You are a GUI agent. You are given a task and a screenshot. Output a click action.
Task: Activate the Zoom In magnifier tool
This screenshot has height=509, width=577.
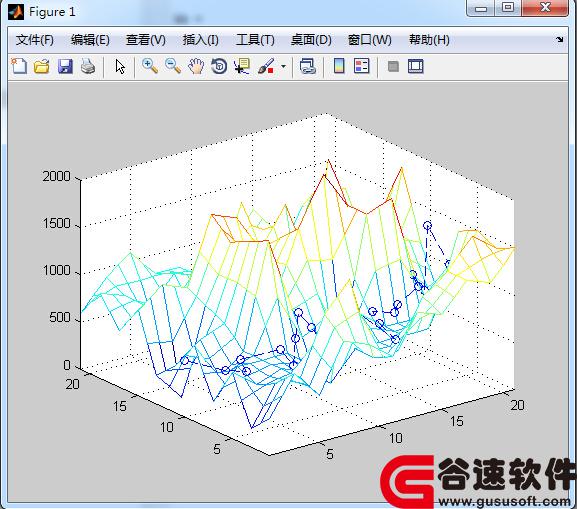(150, 66)
